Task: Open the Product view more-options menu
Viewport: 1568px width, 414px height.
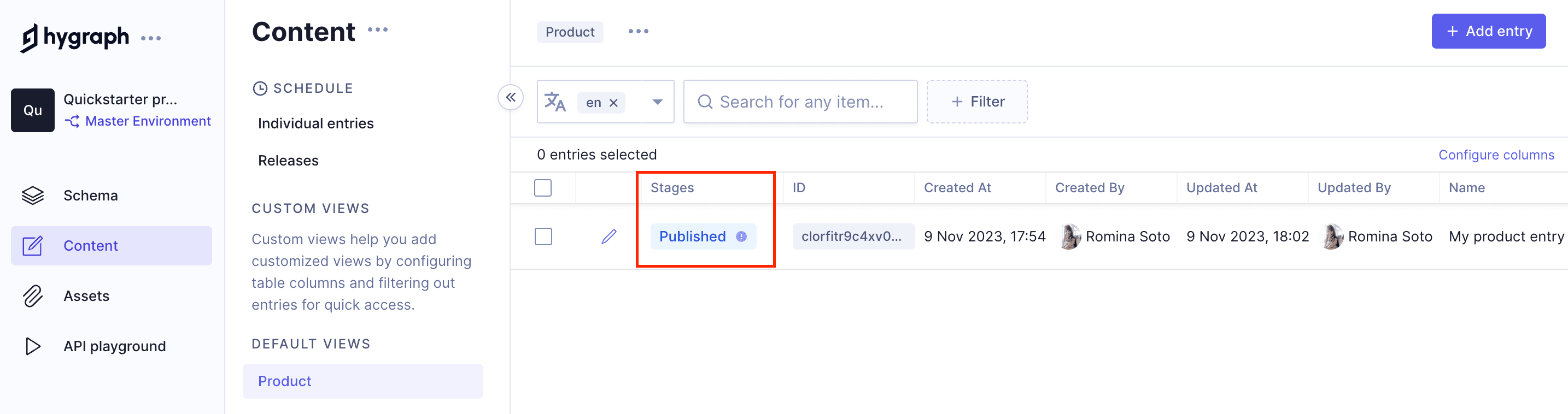Action: point(638,32)
